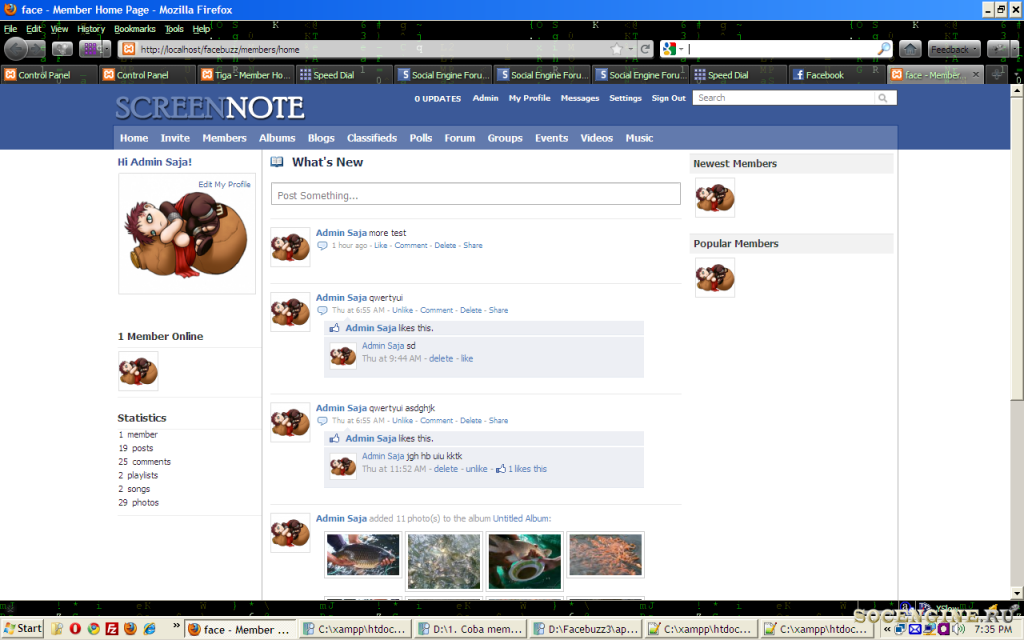Open the Newest Members avatar thumbnail
1024x640 pixels.
[x=714, y=197]
